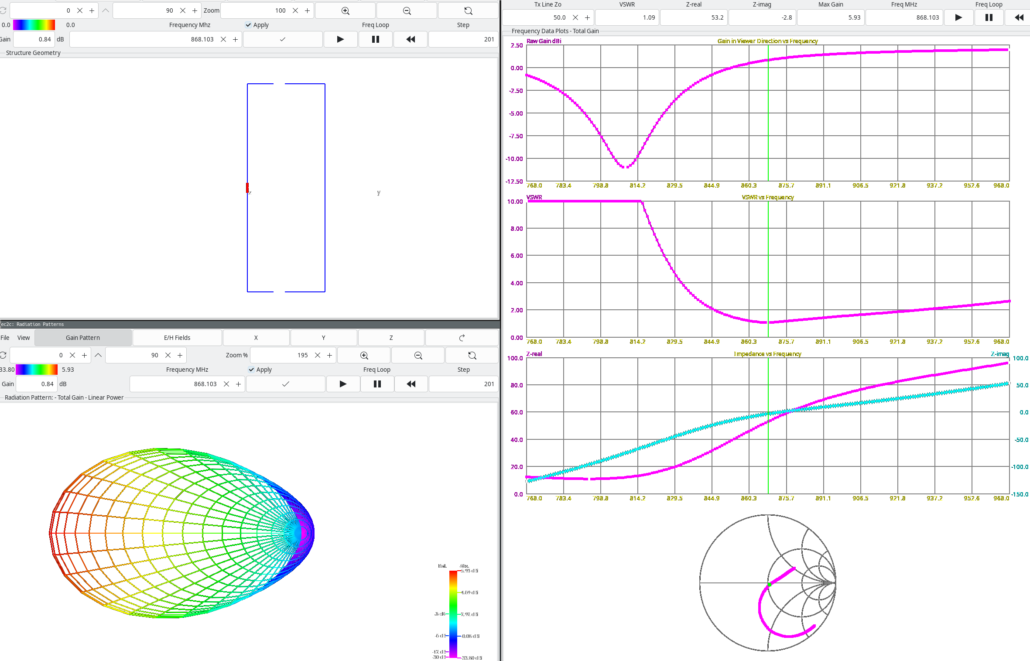This screenshot has width=1030, height=661.
Task: Increase Tx Line Zo value with plus
Action: [x=587, y=18]
